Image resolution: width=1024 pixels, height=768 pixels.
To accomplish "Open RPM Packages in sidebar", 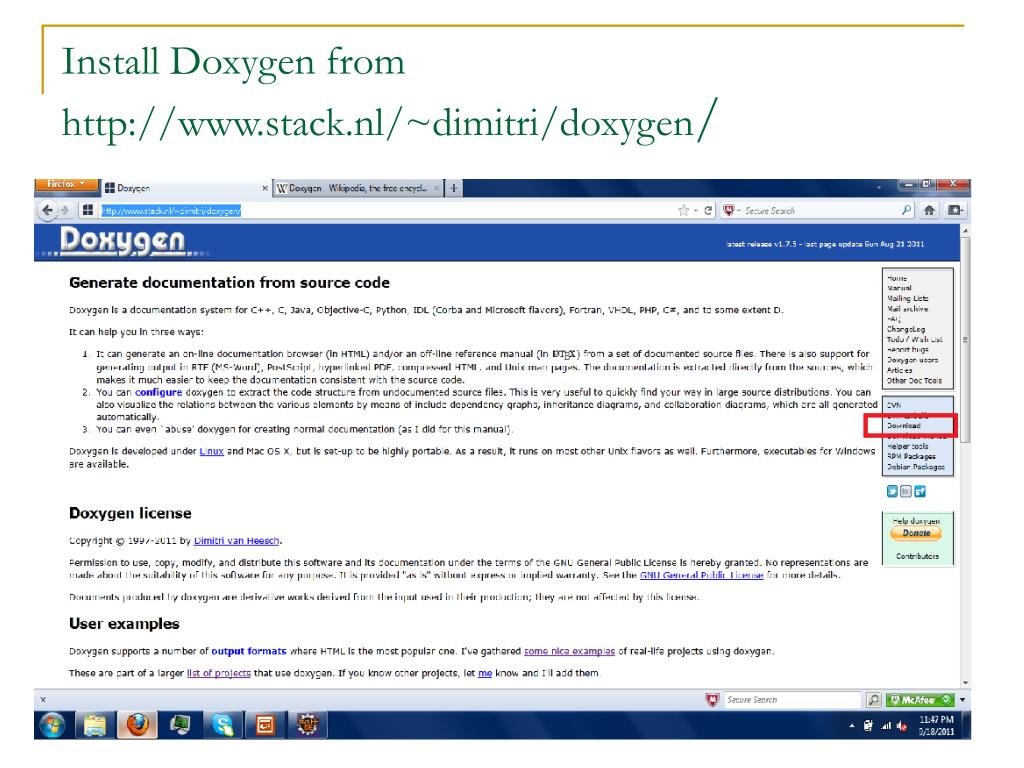I will [x=911, y=456].
